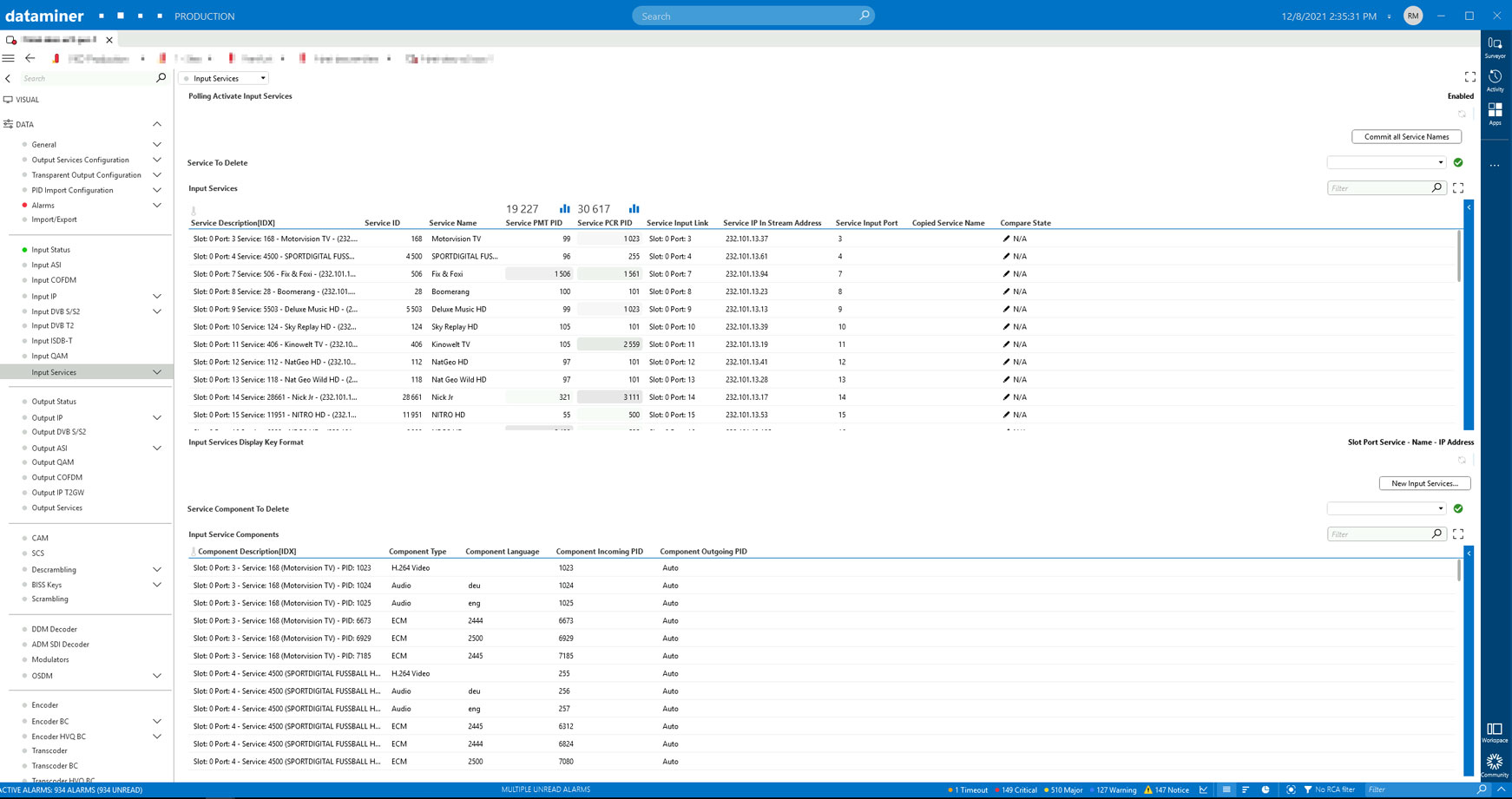Select the Kinowelt TV service row

(x=822, y=344)
